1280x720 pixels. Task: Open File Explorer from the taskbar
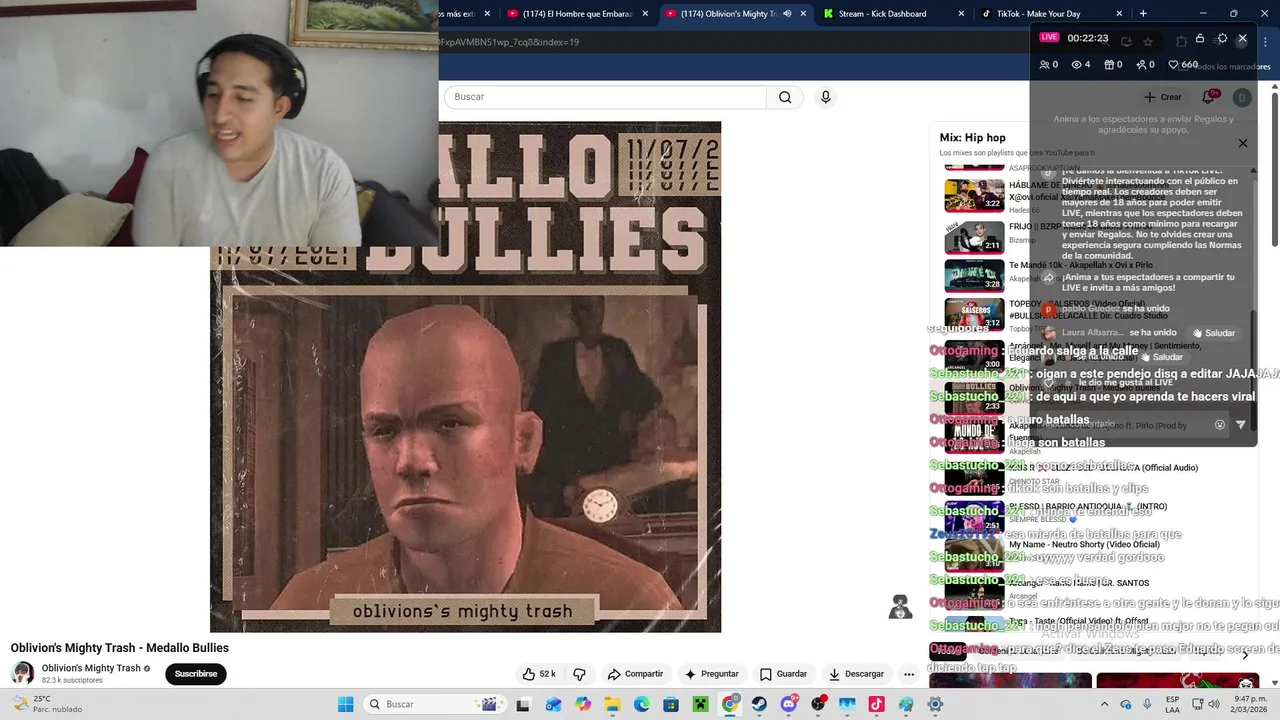(612, 704)
